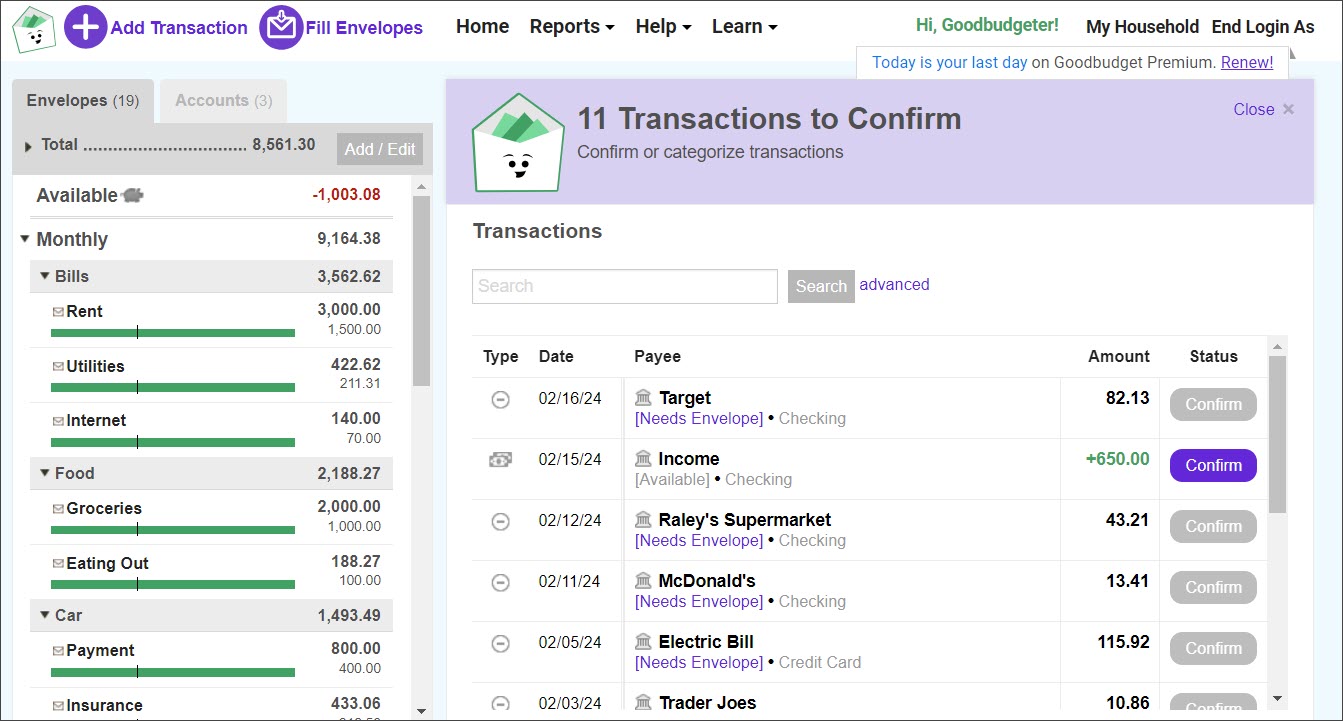Click the envelope icon beside Rent
Image resolution: width=1343 pixels, height=721 pixels.
pyautogui.click(x=58, y=312)
